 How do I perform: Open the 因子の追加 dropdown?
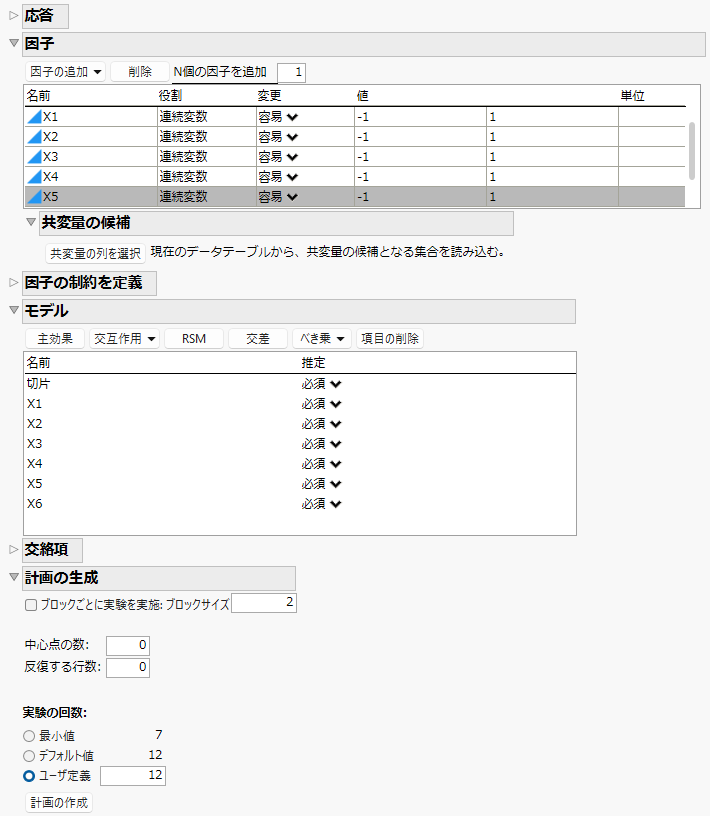click(66, 72)
